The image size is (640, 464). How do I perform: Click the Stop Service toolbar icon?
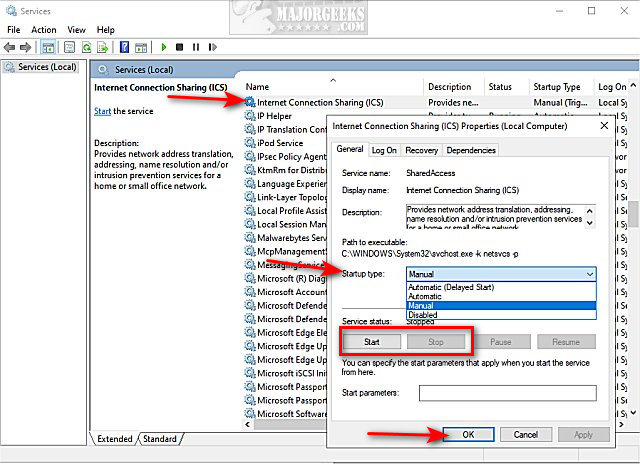pyautogui.click(x=179, y=47)
